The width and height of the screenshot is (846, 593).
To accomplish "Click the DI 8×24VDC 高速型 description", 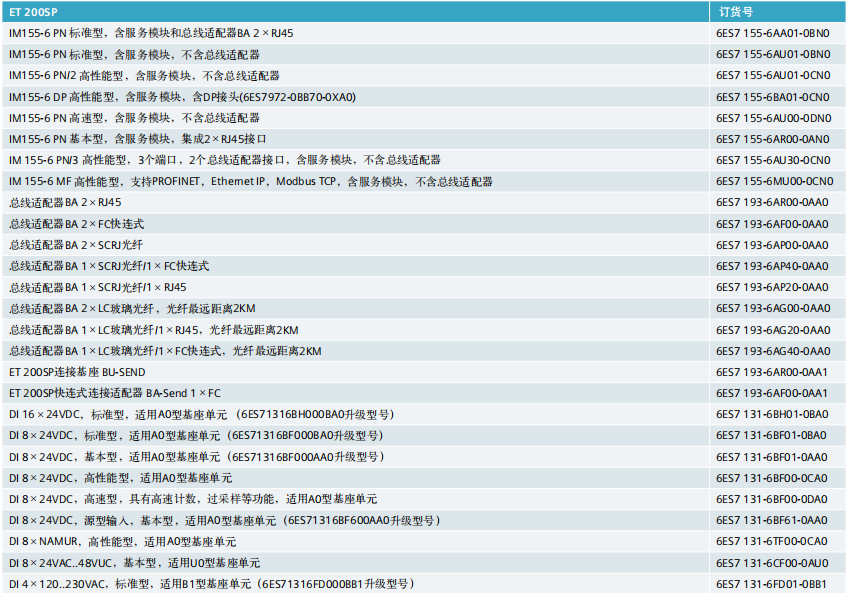I will click(x=193, y=499).
